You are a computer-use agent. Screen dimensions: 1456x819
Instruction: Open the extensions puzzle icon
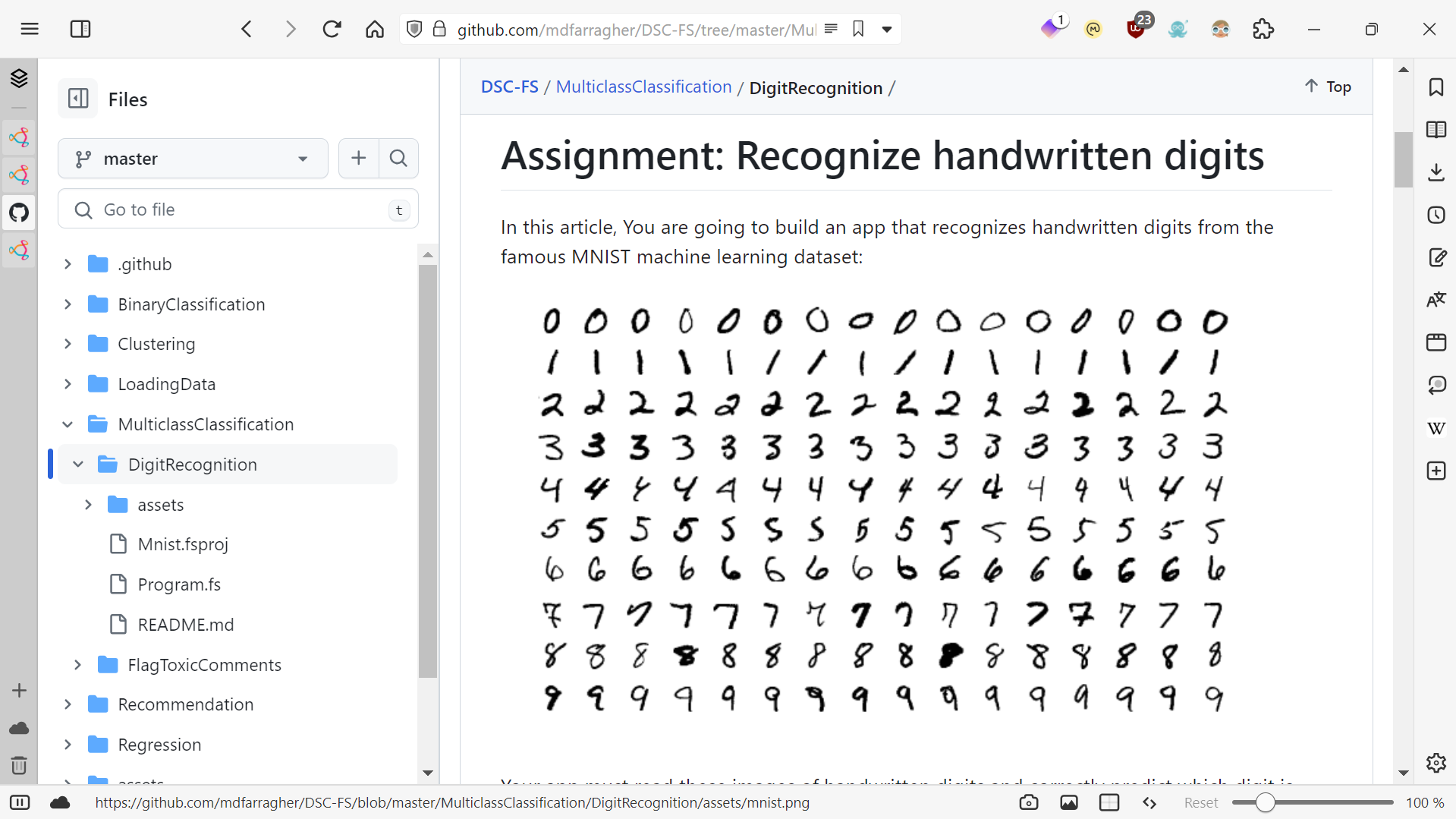point(1263,30)
